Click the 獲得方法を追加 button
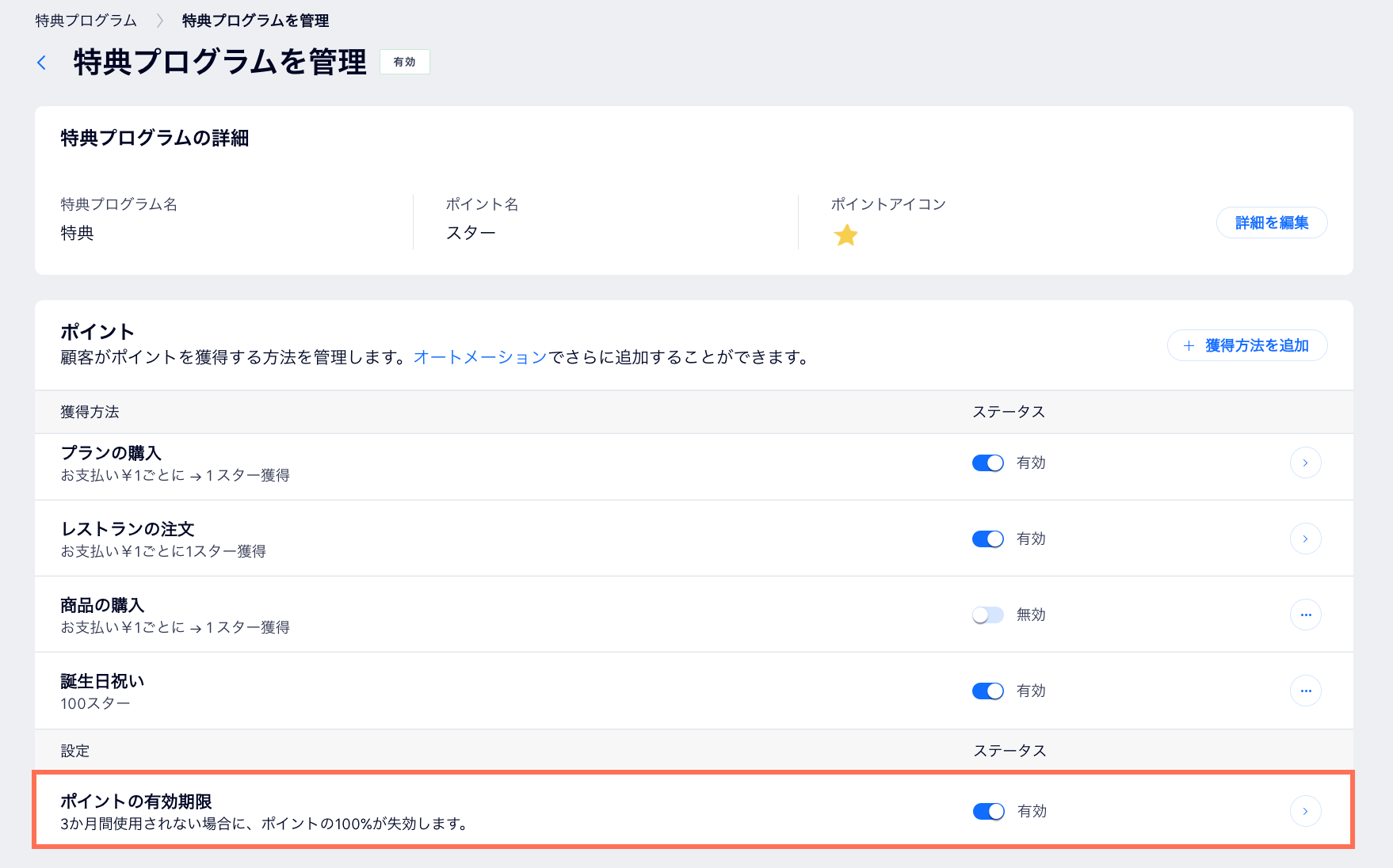This screenshot has height=868, width=1393. click(1246, 345)
